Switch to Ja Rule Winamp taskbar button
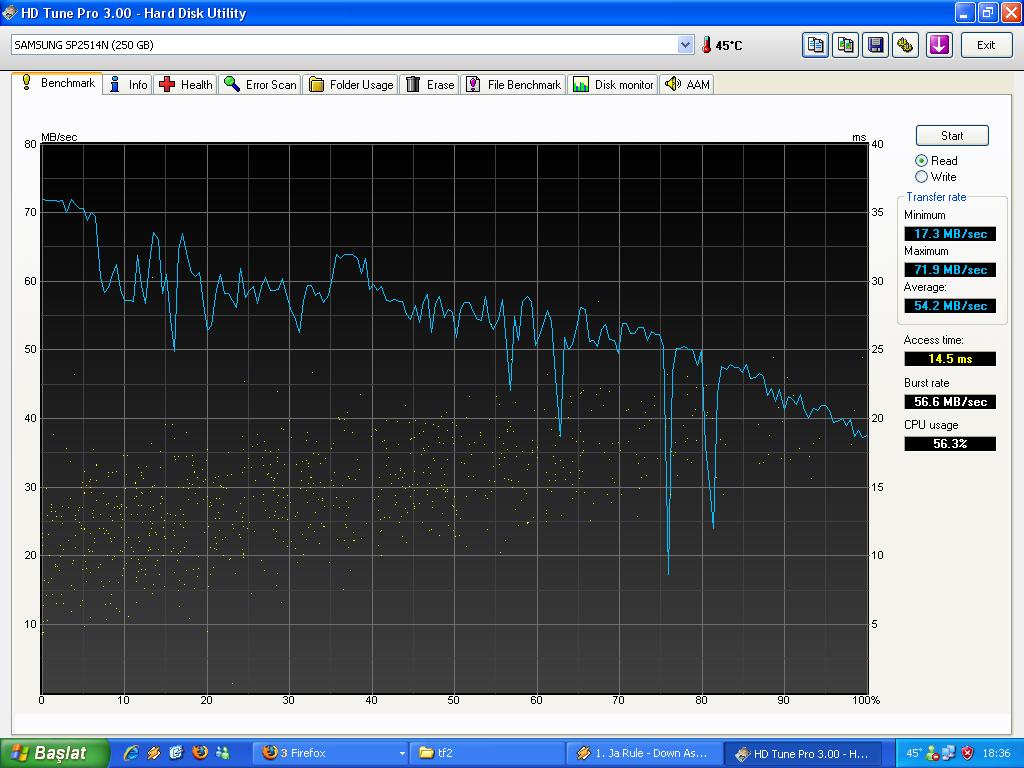Image resolution: width=1024 pixels, height=768 pixels. (x=645, y=753)
